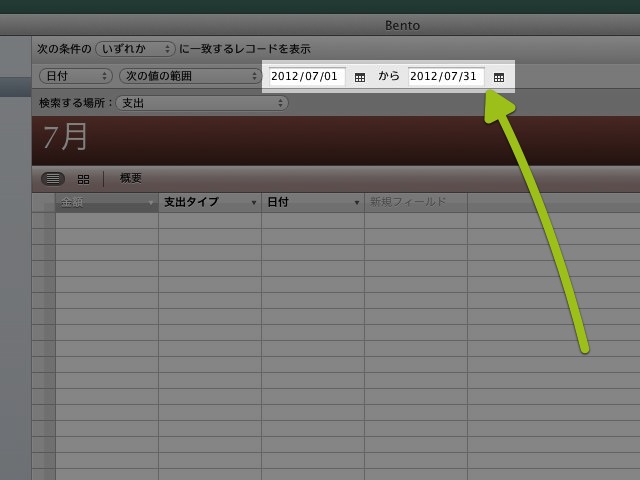Screen dimensions: 640x480
Task: Switch to table list view icon
Action: coord(53,178)
